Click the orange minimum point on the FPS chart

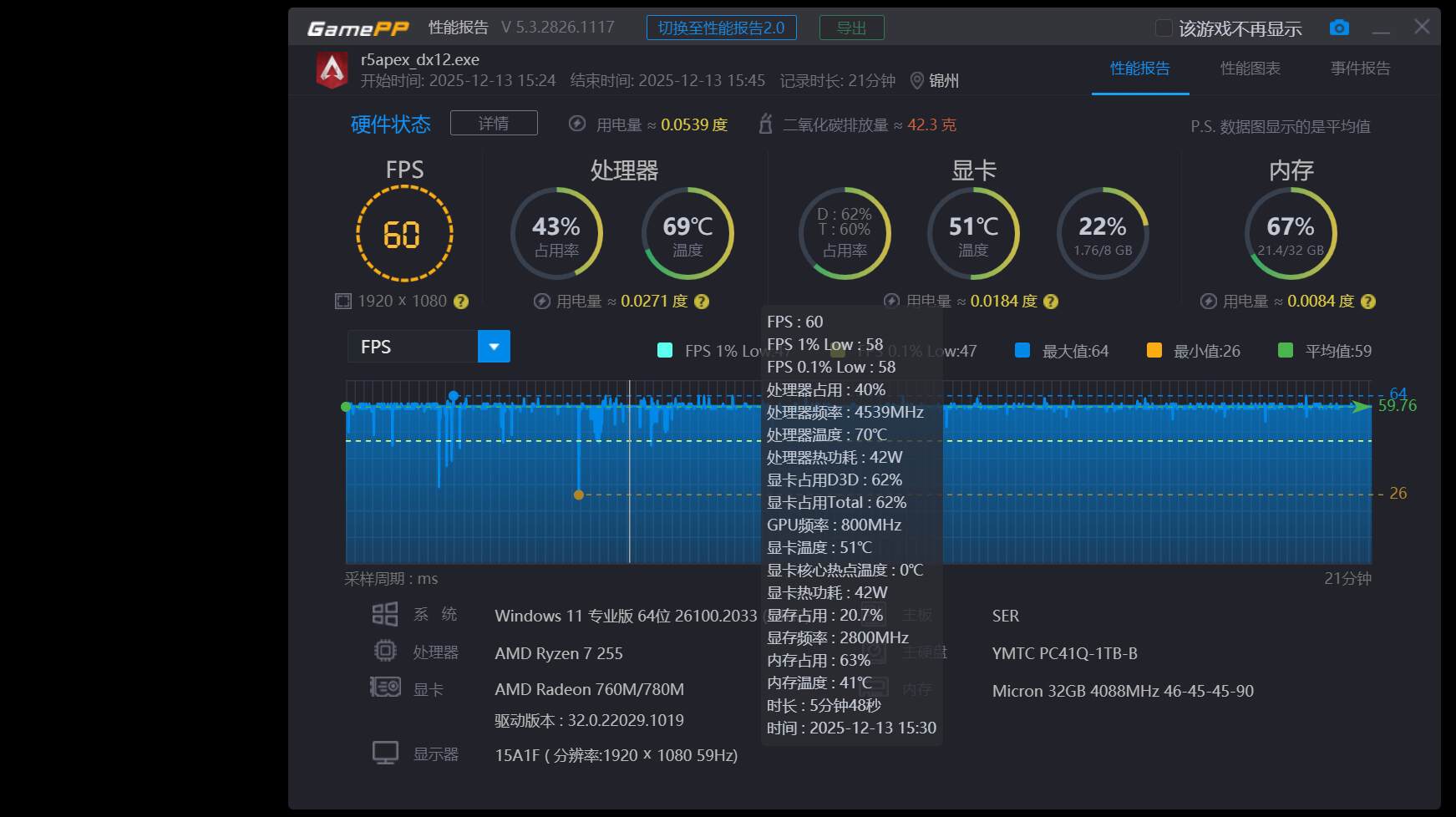click(x=579, y=495)
